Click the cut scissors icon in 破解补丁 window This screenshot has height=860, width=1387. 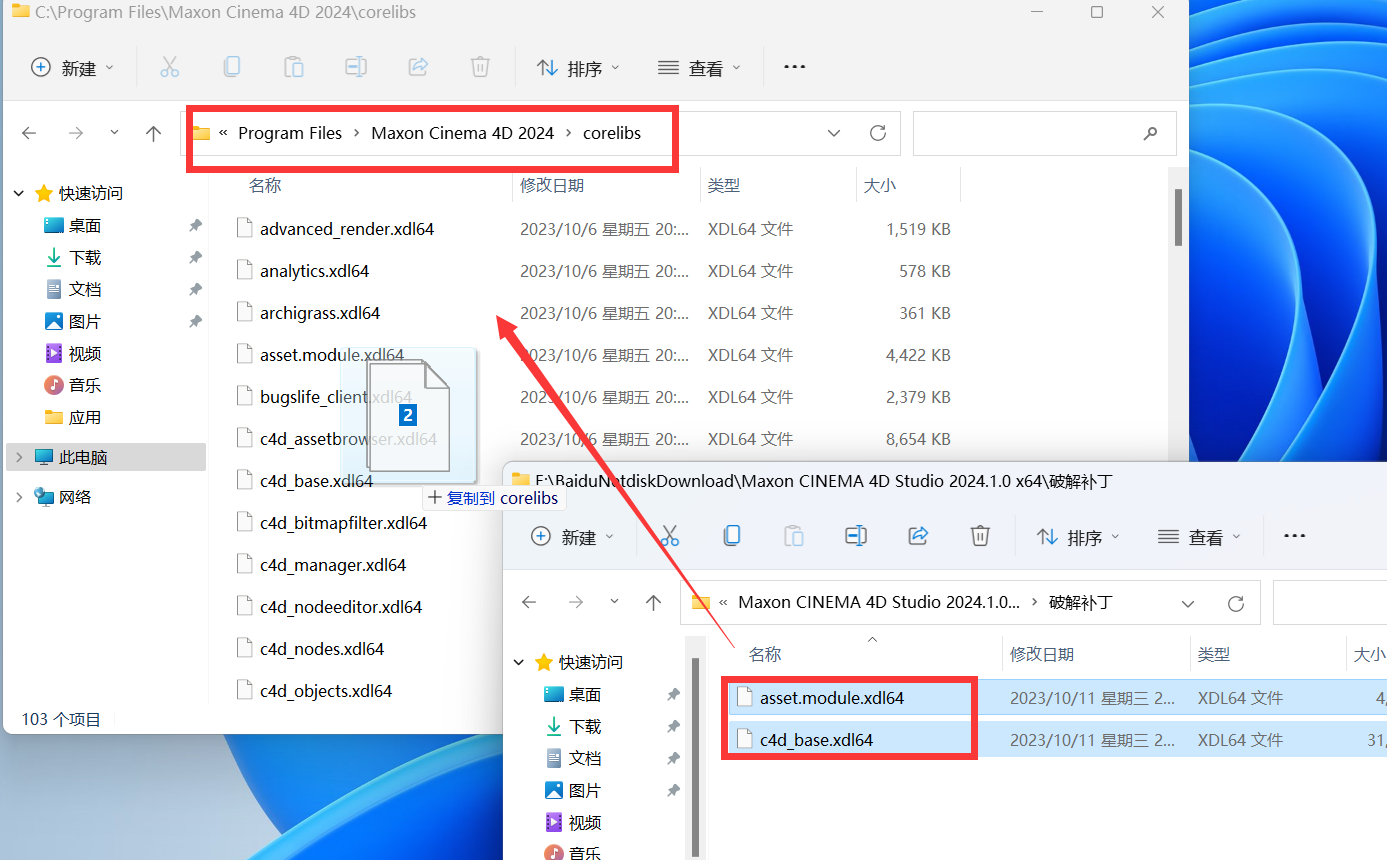[670, 536]
